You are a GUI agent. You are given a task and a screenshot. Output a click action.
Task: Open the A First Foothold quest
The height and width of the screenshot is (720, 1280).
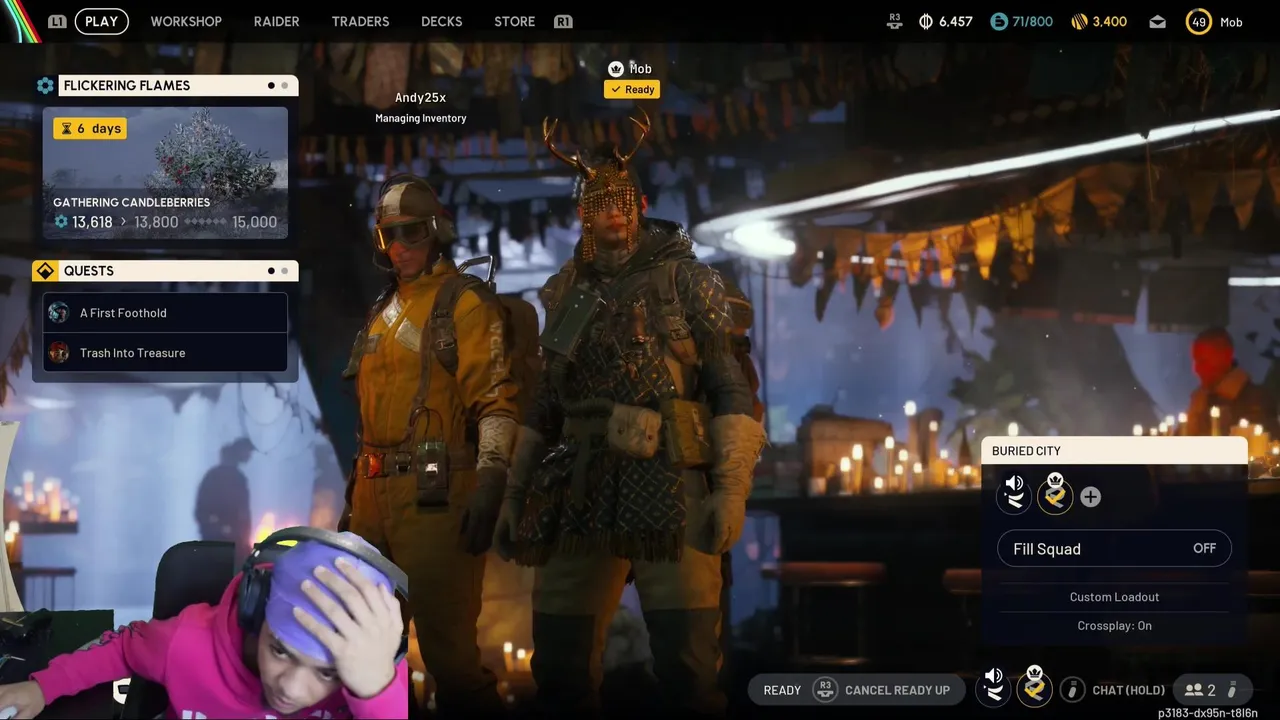coord(165,313)
